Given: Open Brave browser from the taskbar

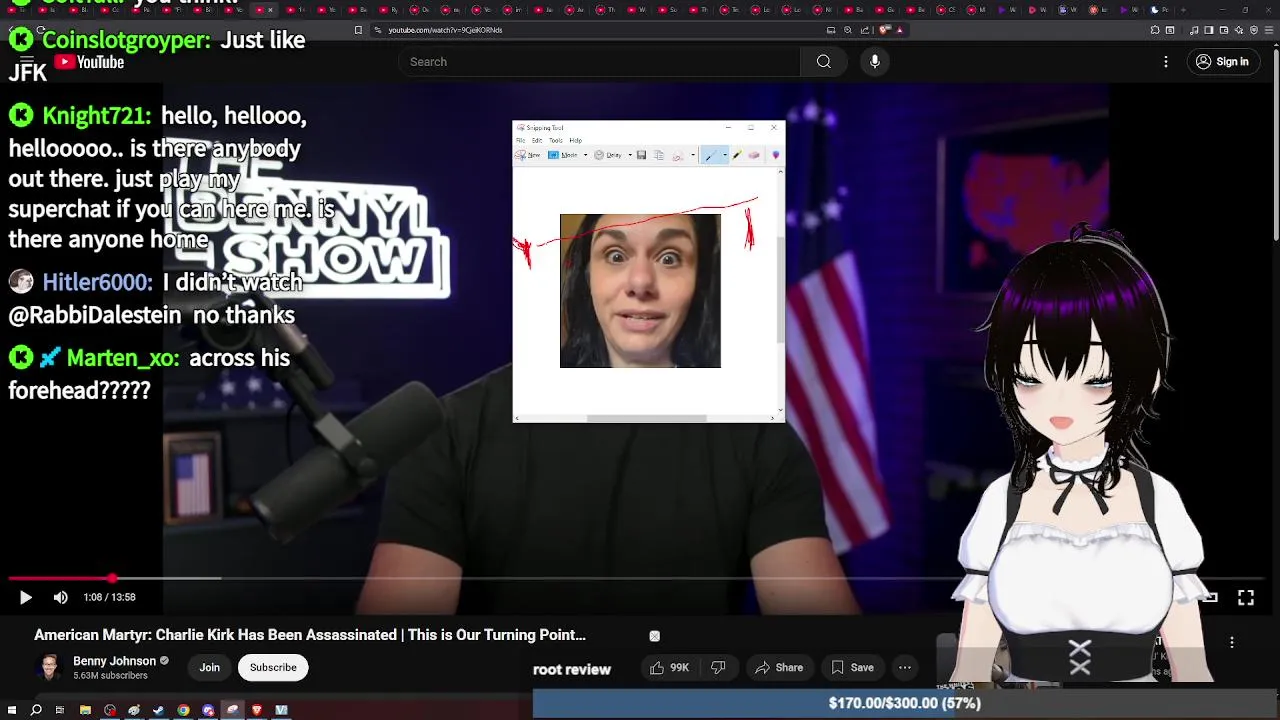Looking at the screenshot, I should coord(257,710).
